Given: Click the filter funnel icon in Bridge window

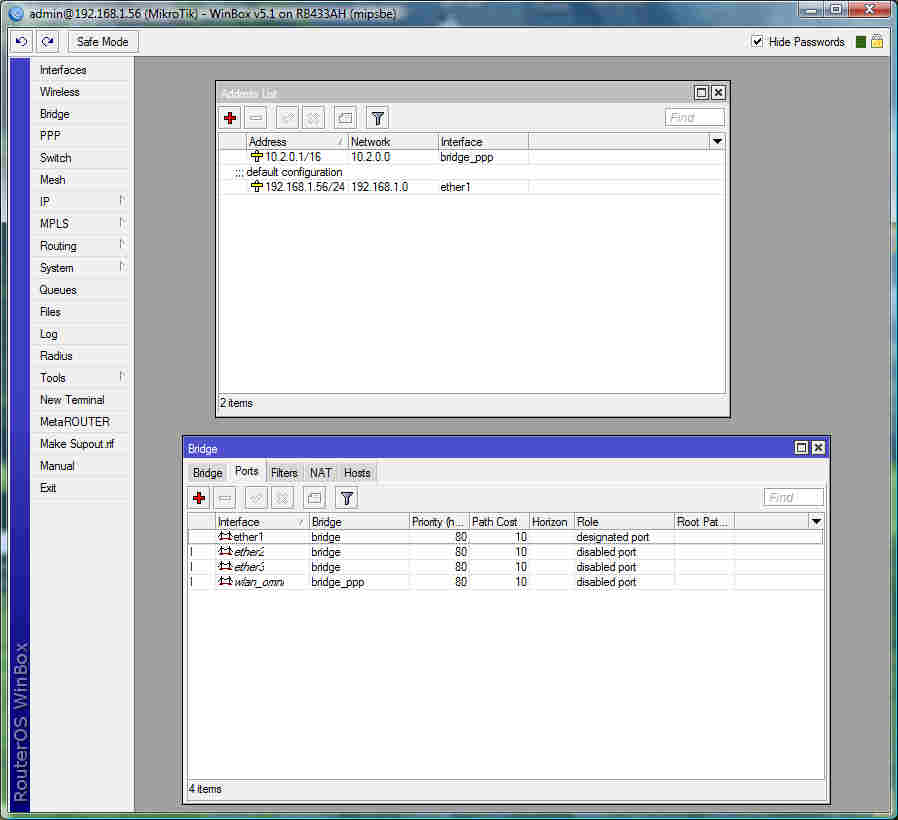Looking at the screenshot, I should [x=346, y=498].
